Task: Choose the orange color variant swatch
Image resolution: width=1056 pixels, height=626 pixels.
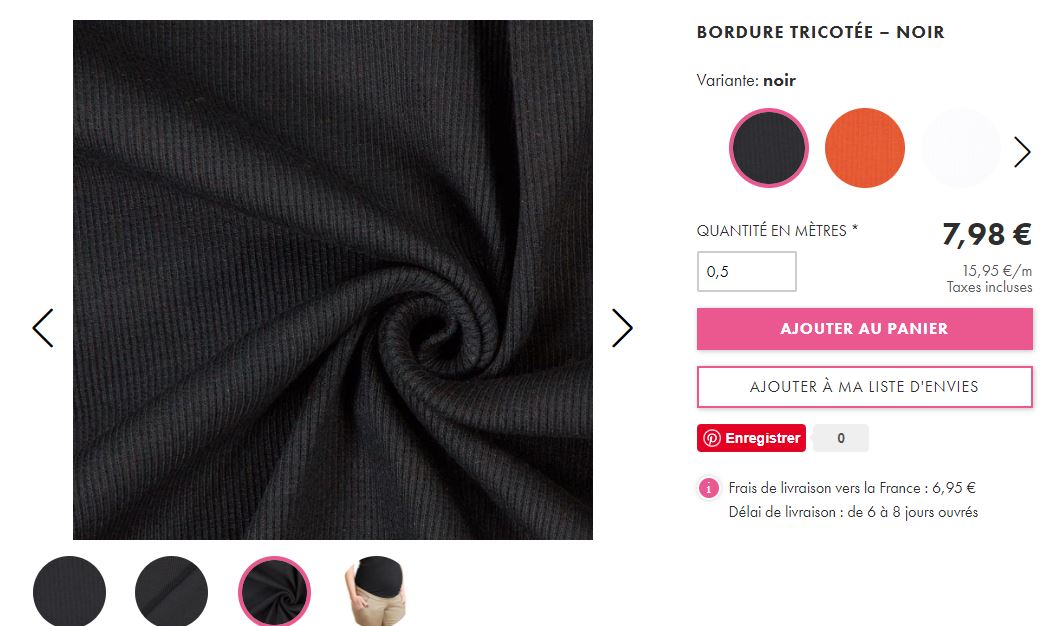Action: [x=865, y=147]
